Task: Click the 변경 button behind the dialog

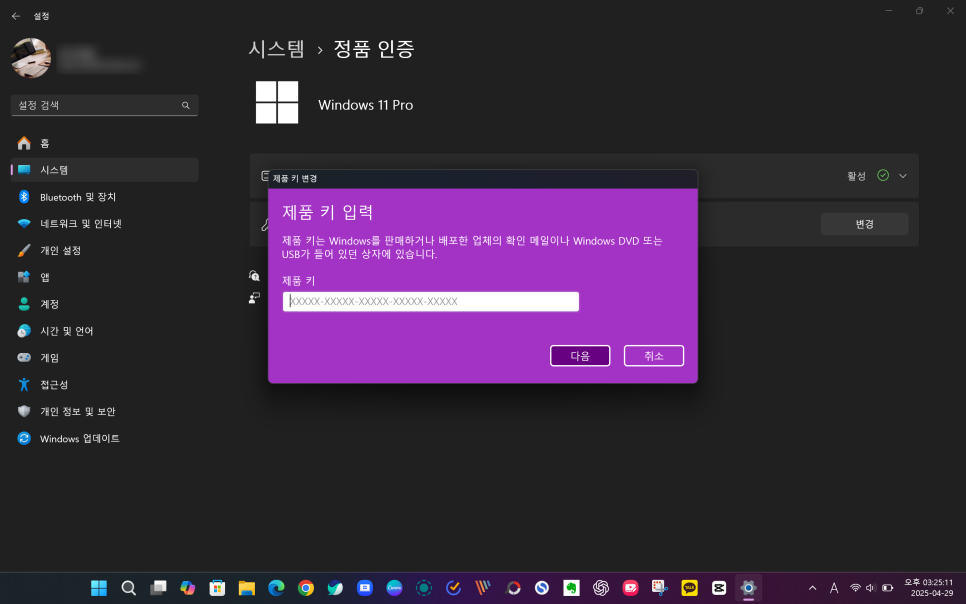Action: [x=864, y=224]
